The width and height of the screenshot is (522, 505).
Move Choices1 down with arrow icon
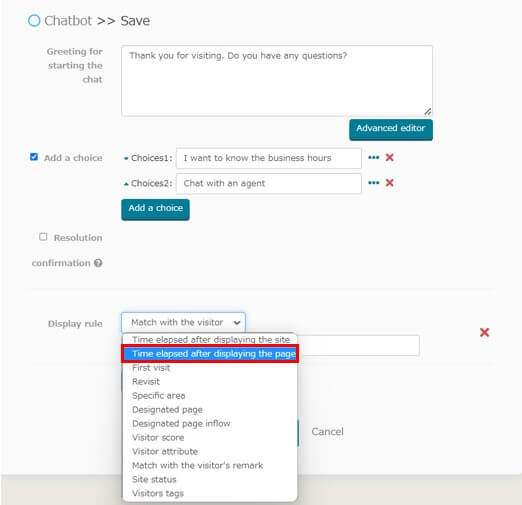pos(126,158)
